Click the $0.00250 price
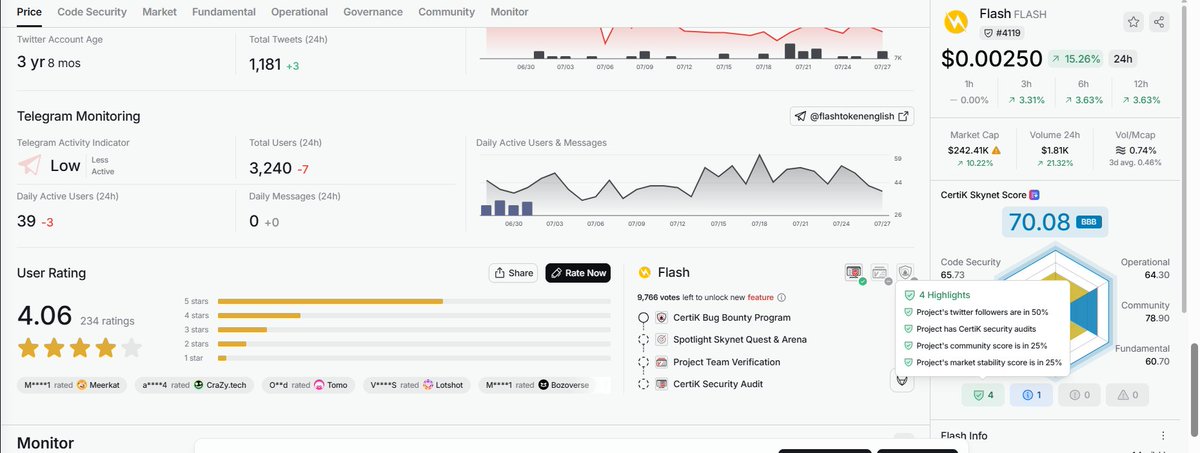Viewport: 1200px width, 453px height. click(x=991, y=59)
